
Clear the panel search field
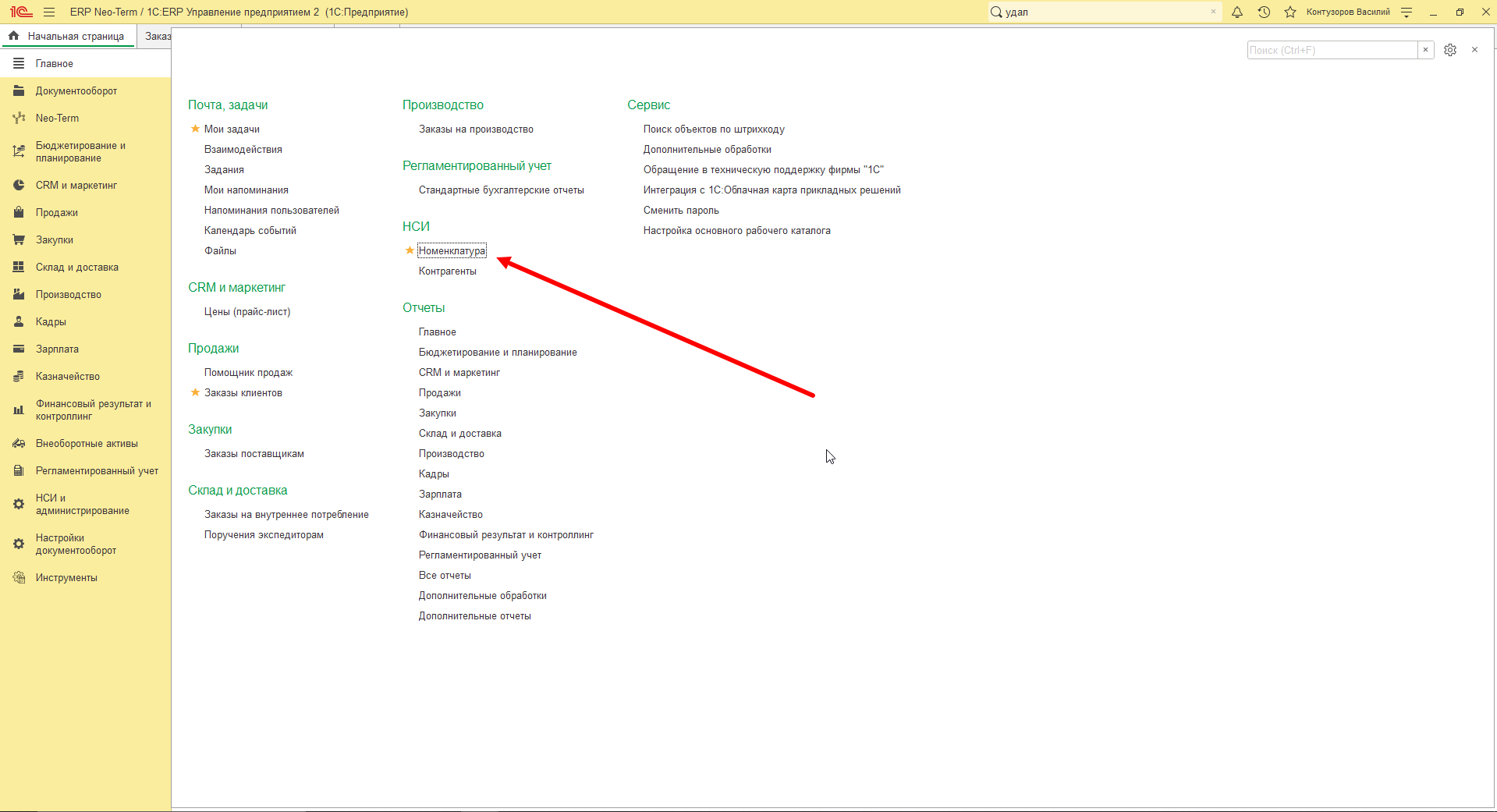pyautogui.click(x=1425, y=50)
